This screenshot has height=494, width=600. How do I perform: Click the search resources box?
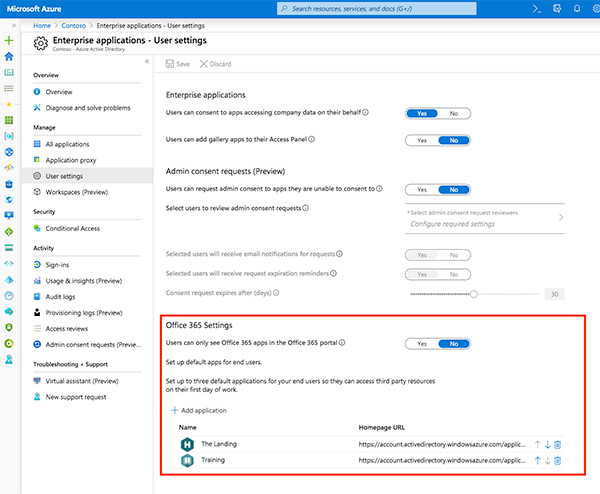click(x=377, y=8)
